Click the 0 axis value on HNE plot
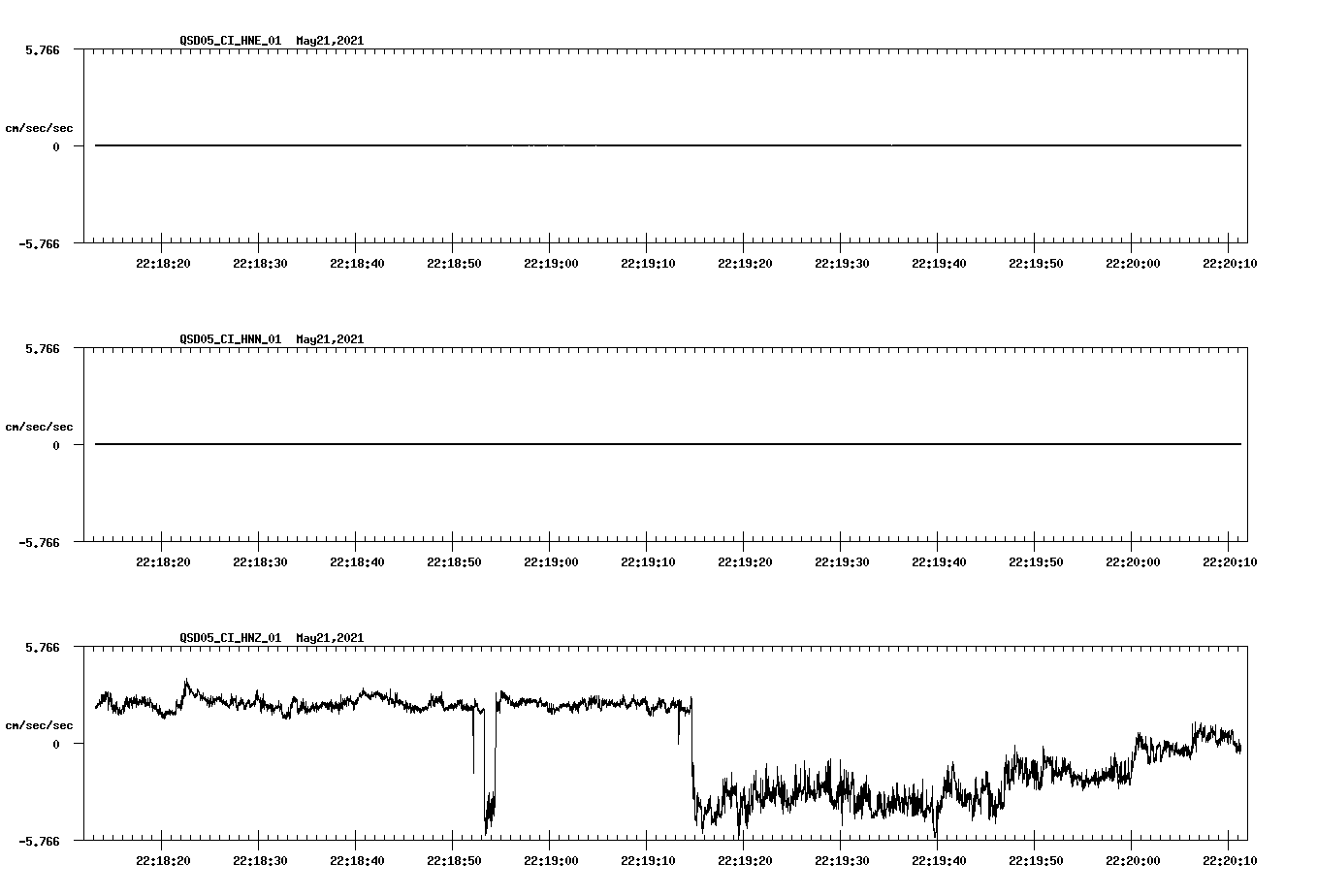 [56, 146]
